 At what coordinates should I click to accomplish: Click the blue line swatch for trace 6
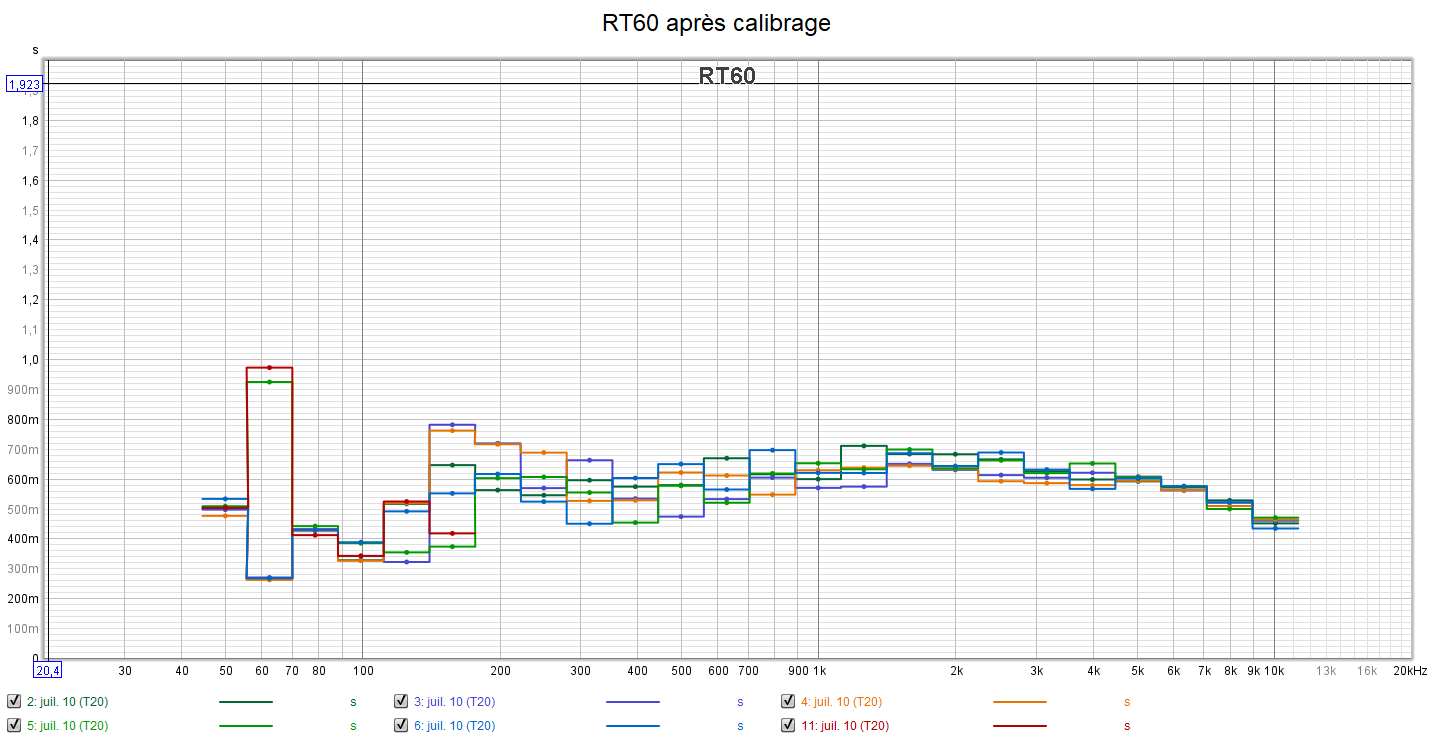click(x=632, y=726)
